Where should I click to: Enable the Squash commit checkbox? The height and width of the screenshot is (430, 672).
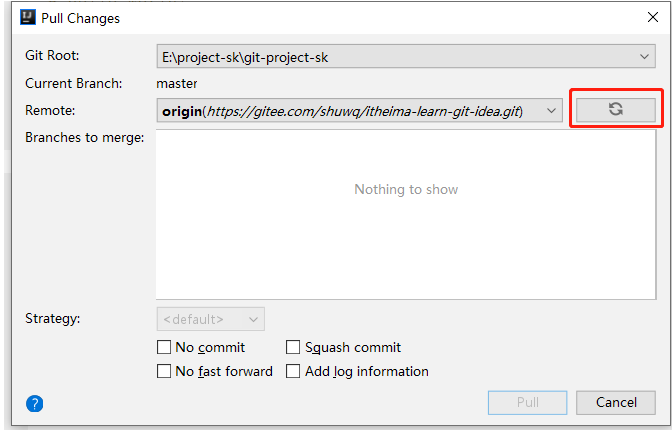293,347
